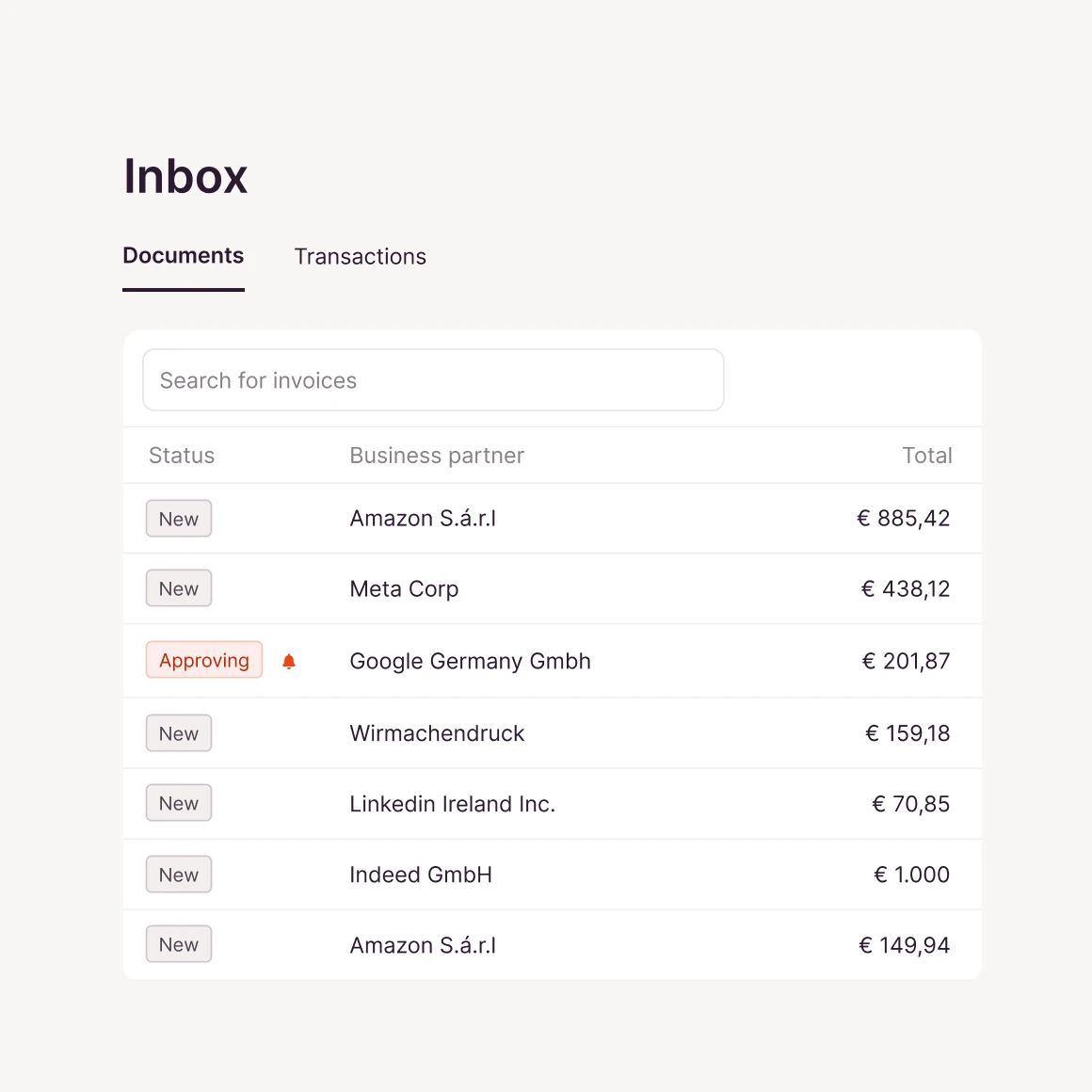Sort by Business partner column header
The width and height of the screenshot is (1092, 1092).
437,456
